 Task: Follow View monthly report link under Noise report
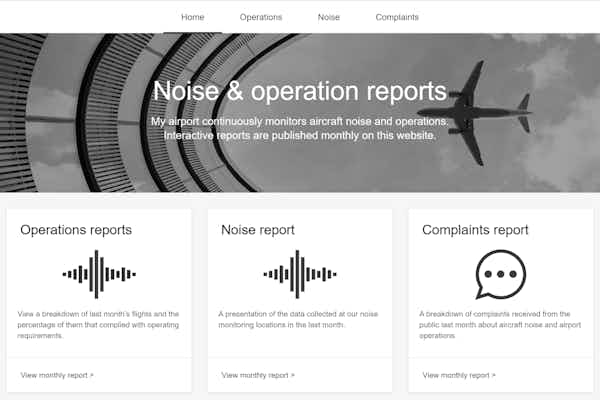tap(258, 375)
